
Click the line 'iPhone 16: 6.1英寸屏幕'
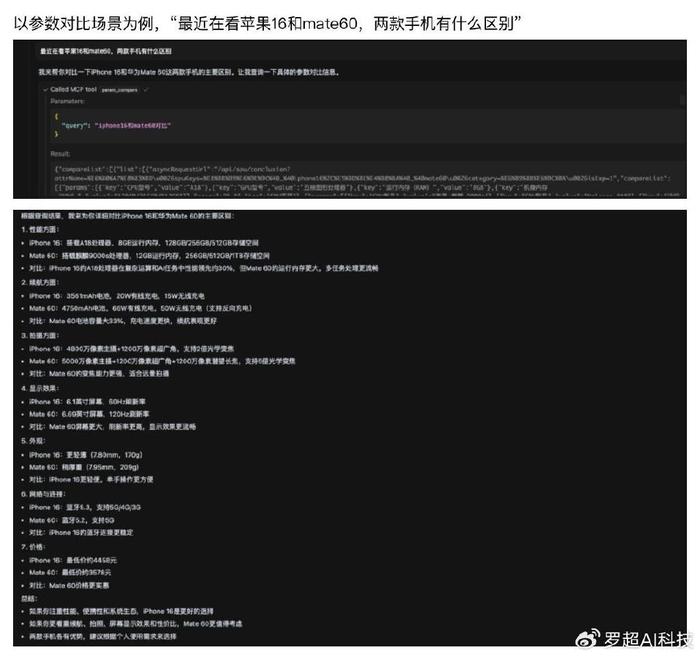(x=88, y=402)
